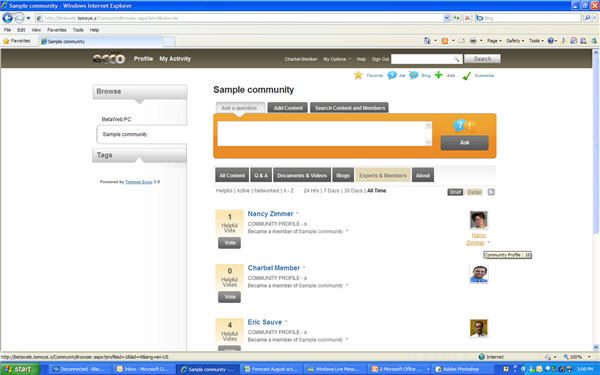The width and height of the screenshot is (600, 375).
Task: Toggle the Detail view mode
Action: (474, 192)
